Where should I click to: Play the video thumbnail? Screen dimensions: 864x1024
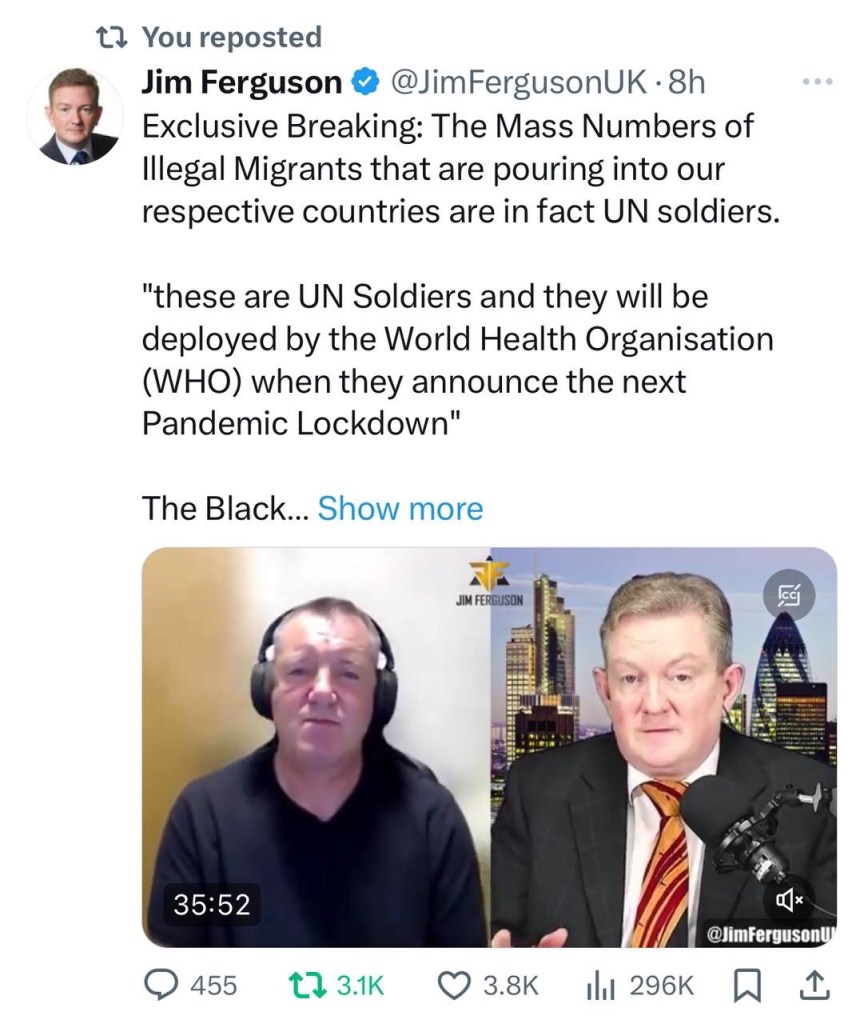click(x=489, y=747)
